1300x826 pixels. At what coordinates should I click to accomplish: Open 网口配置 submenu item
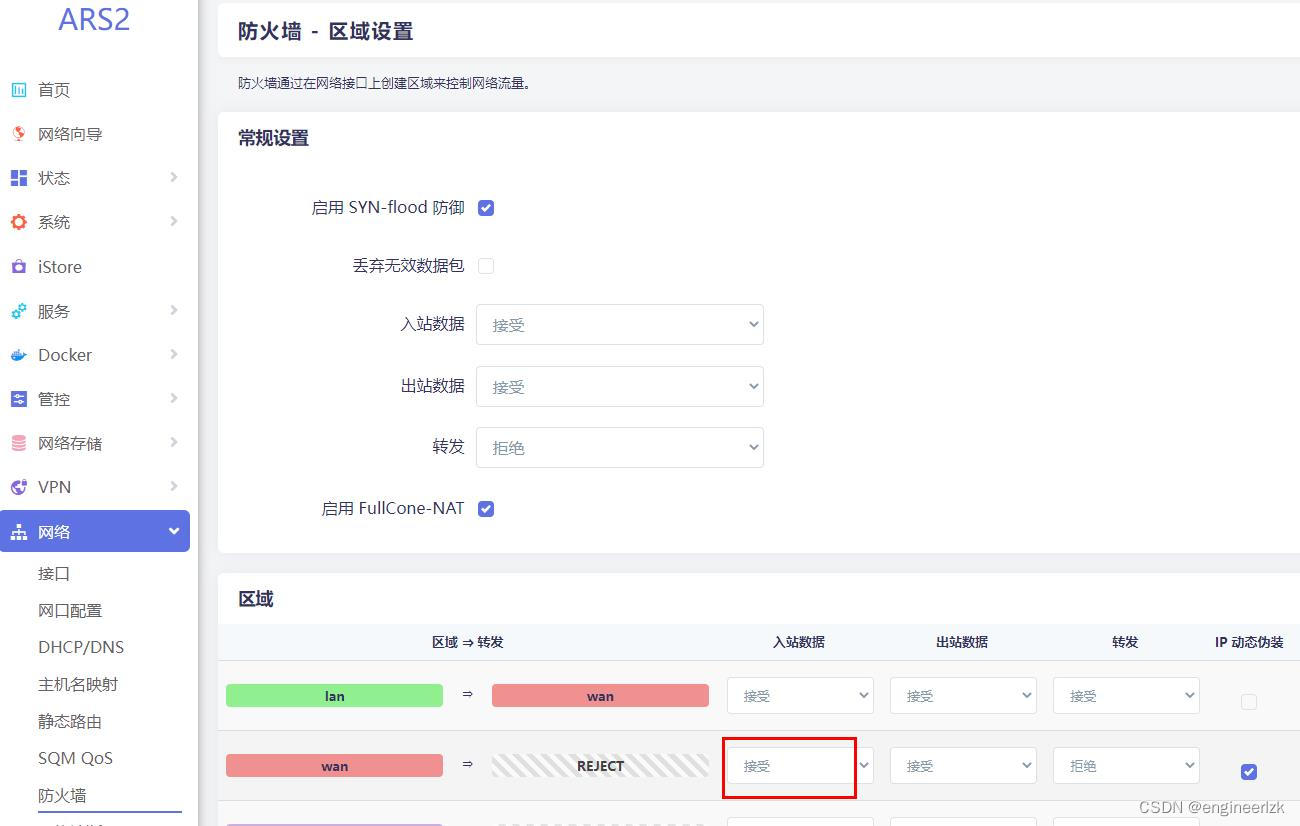click(70, 611)
